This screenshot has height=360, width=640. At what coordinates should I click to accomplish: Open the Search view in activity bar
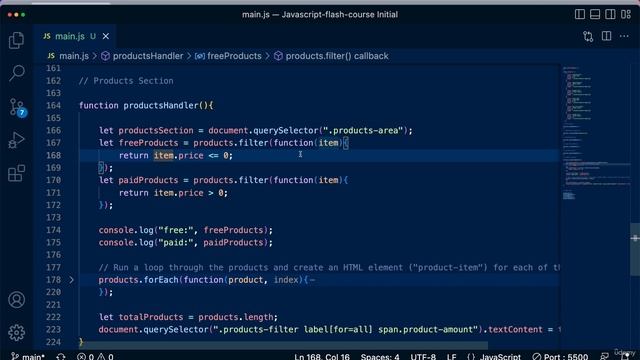[16, 73]
